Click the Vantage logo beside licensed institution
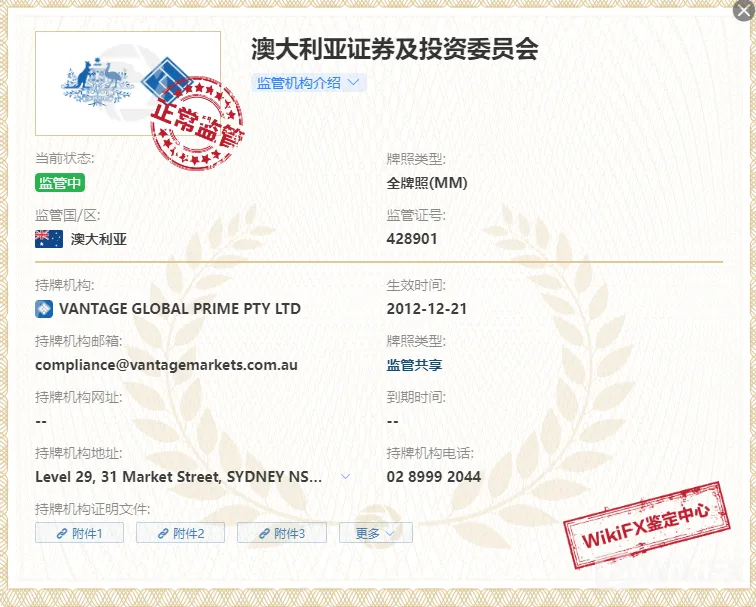The width and height of the screenshot is (756, 607). (44, 309)
